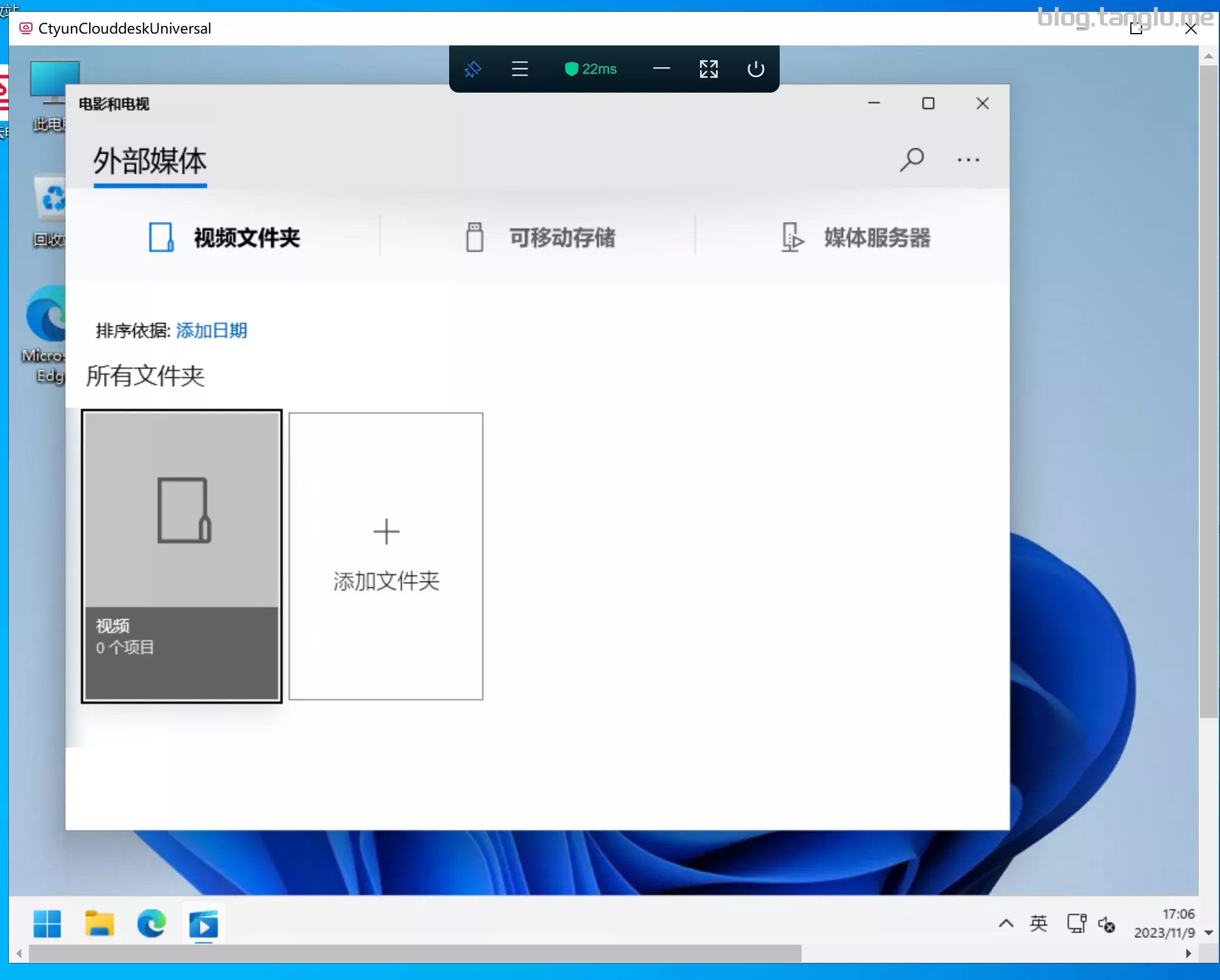The height and width of the screenshot is (980, 1220).
Task: Click the Movies & TV taskbar icon
Action: 203,923
